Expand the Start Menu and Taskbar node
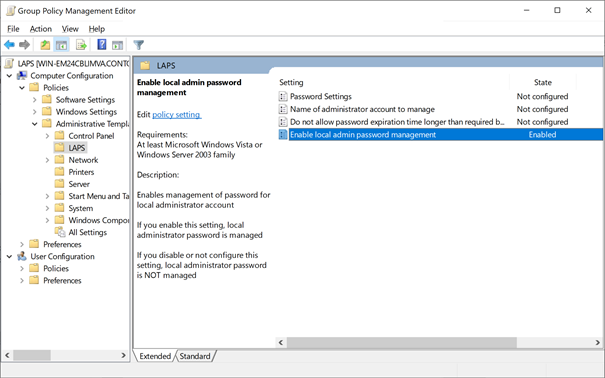This screenshot has width=605, height=378. point(47,196)
